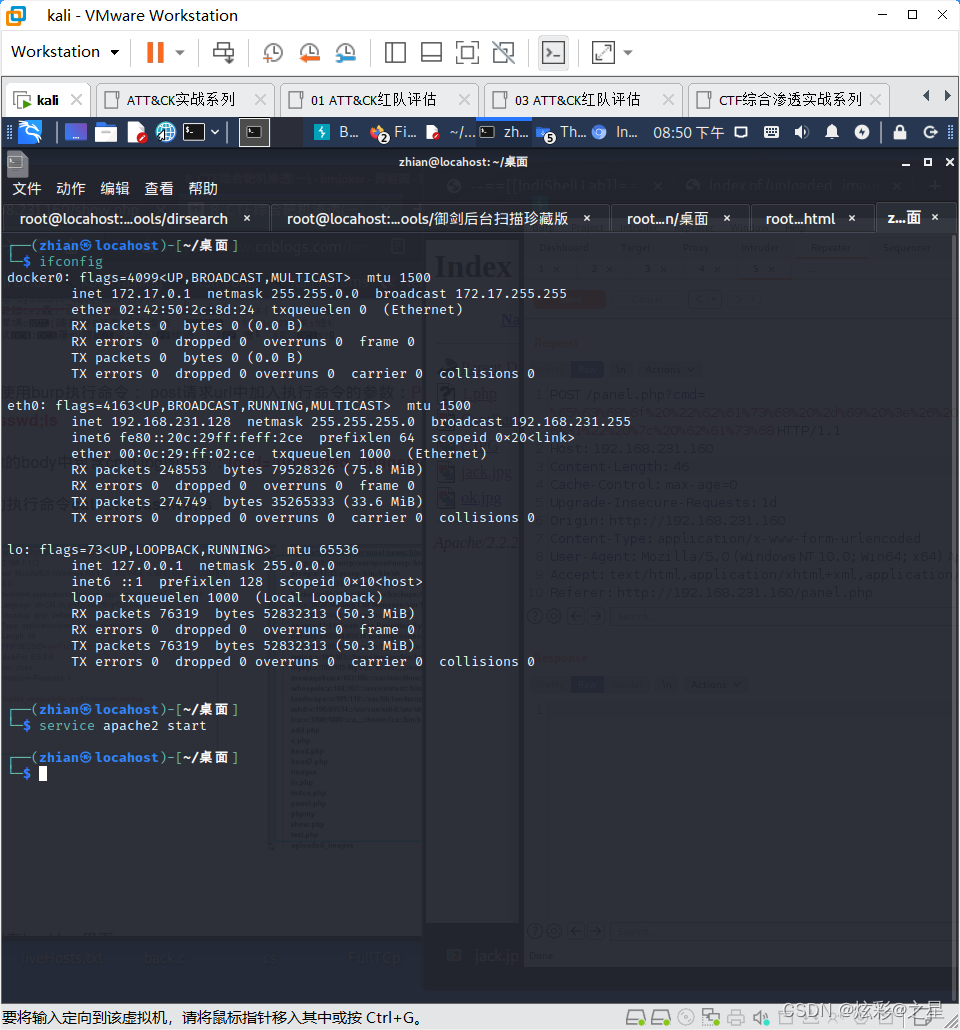Switch to the Burp Suite taskbar window
The width and height of the screenshot is (960, 1030).
click(x=336, y=133)
